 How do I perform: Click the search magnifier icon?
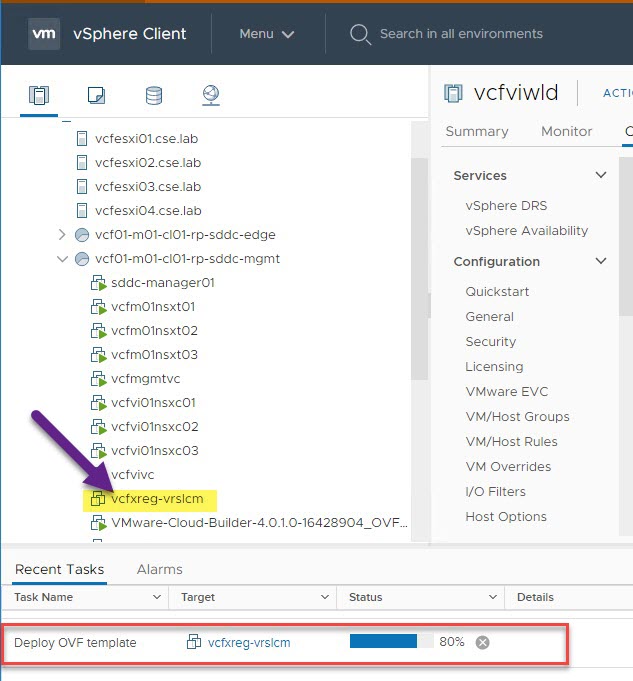click(x=360, y=34)
